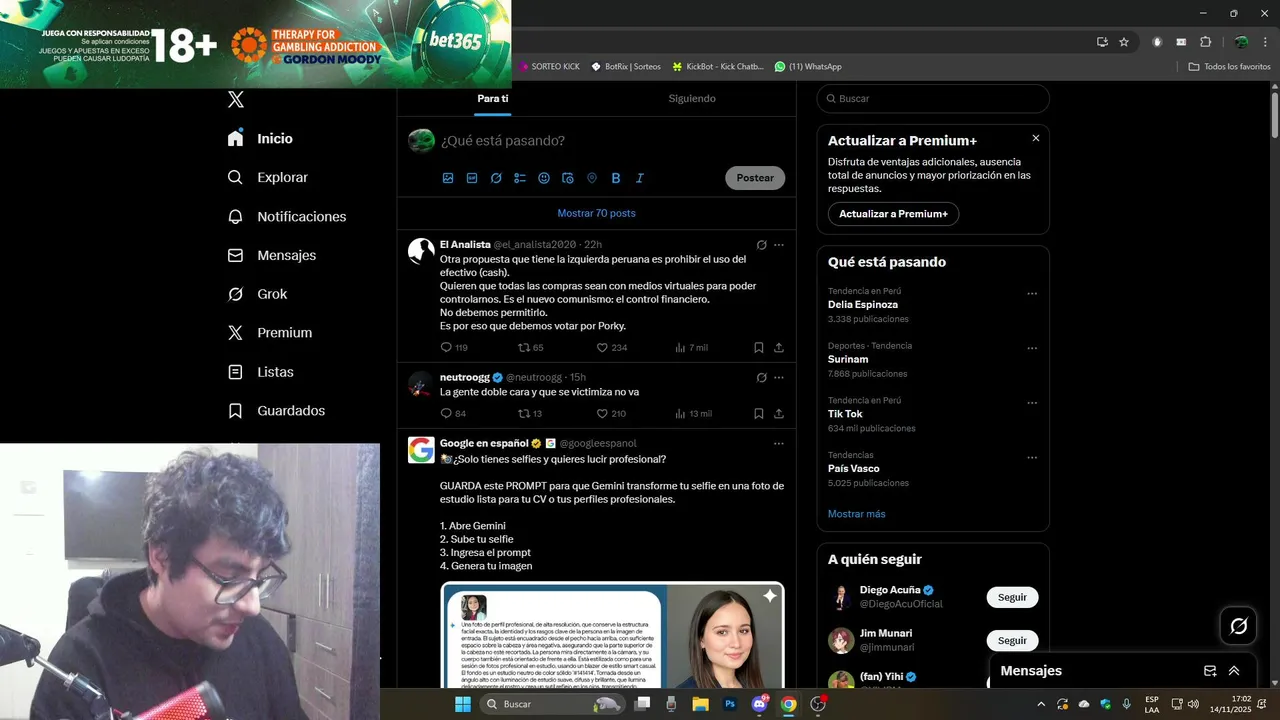Open the Google en español post image
The width and height of the screenshot is (1280, 720).
pyautogui.click(x=612, y=635)
